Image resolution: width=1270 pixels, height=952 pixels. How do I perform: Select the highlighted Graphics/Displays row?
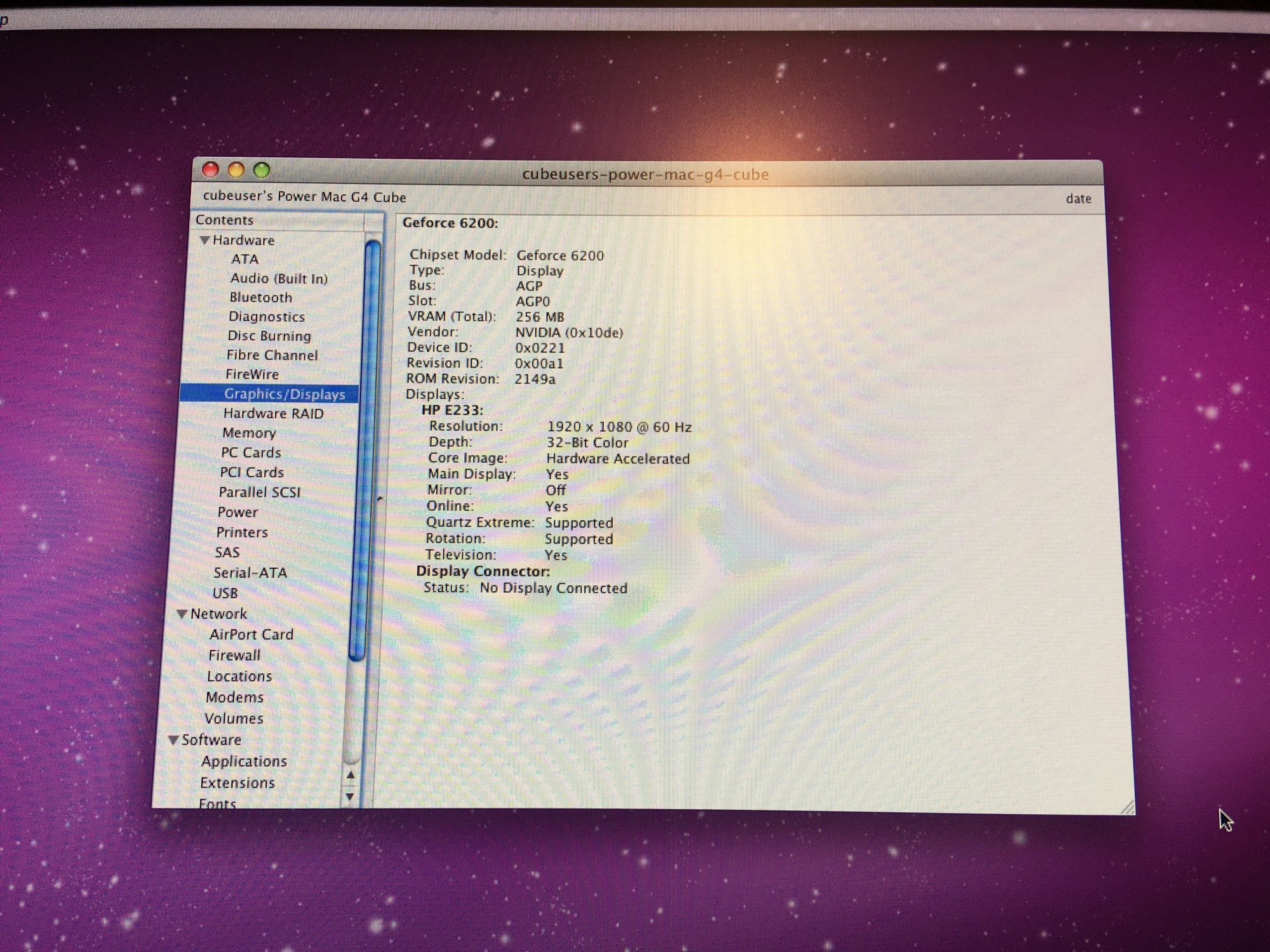[269, 393]
